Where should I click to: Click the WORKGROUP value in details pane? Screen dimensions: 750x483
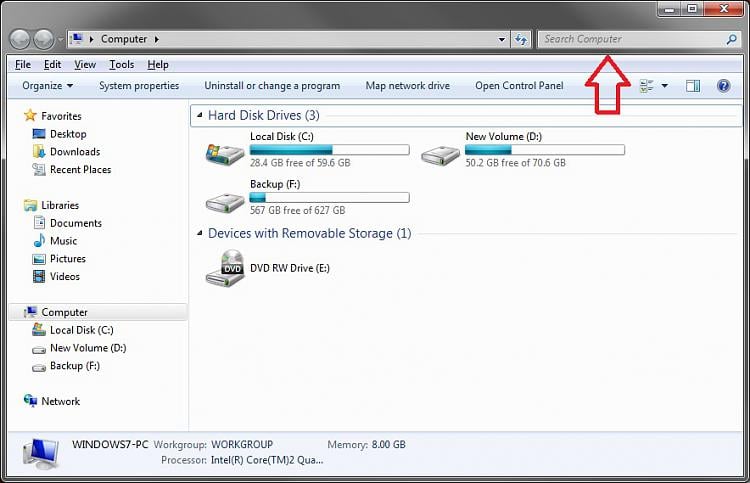coord(242,444)
